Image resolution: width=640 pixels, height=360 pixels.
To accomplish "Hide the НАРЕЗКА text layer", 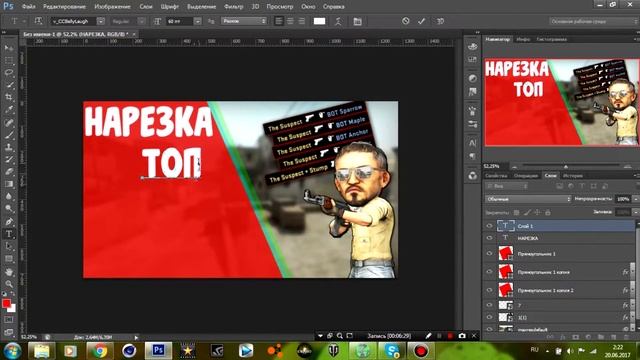I will [489, 238].
